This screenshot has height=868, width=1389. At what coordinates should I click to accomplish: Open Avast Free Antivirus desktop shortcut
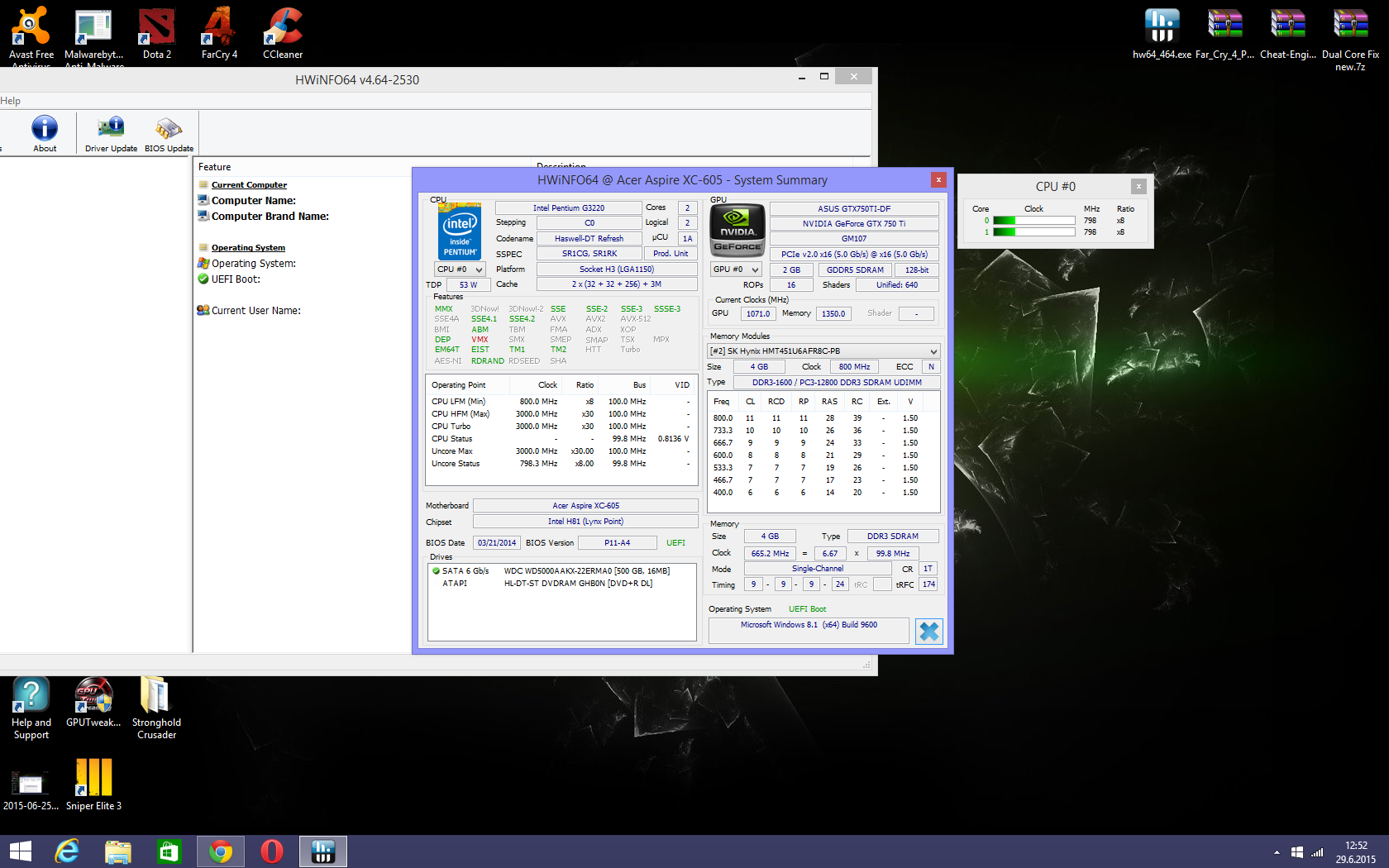(31, 36)
